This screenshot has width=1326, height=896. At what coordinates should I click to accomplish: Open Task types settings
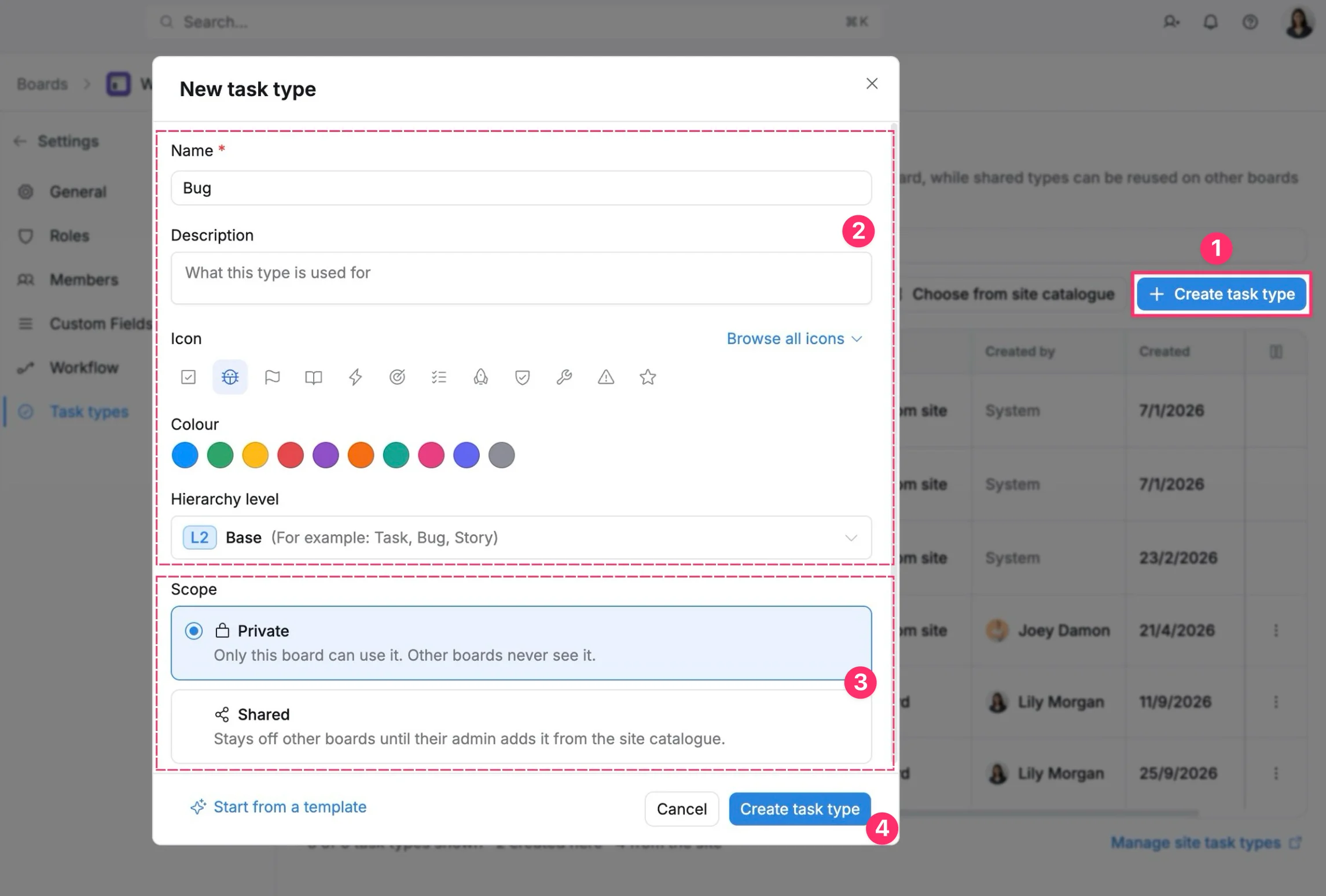(x=89, y=412)
